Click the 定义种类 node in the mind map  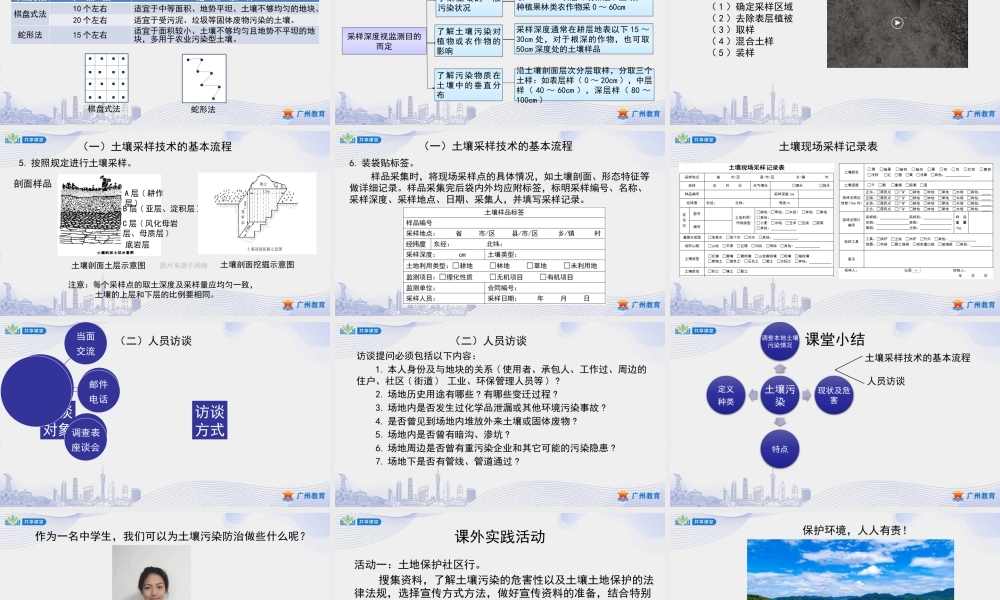(x=726, y=395)
